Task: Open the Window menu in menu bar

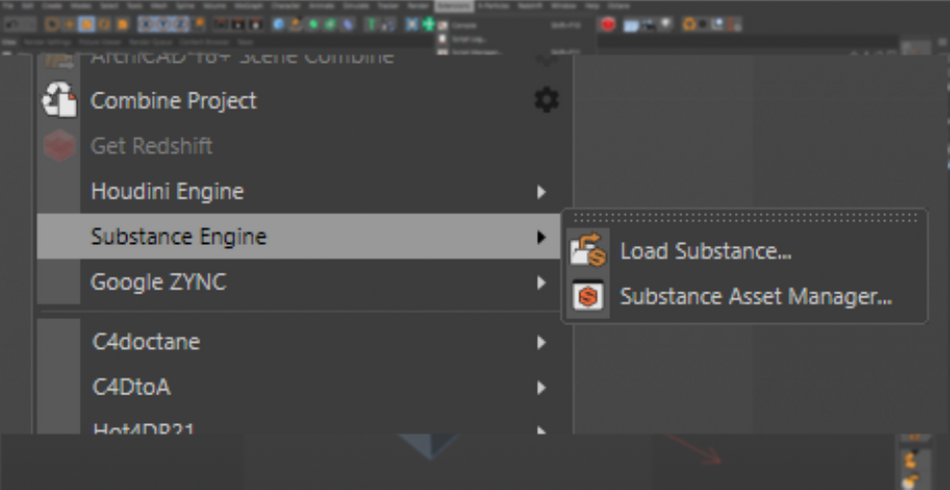Action: coord(563,6)
